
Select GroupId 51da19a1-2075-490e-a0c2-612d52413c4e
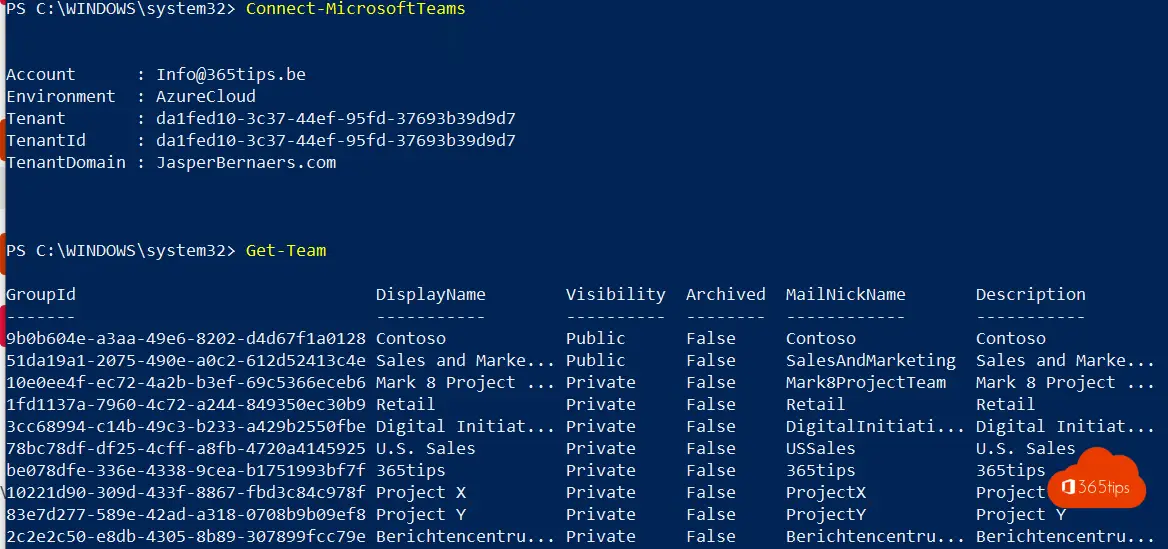click(x=185, y=361)
